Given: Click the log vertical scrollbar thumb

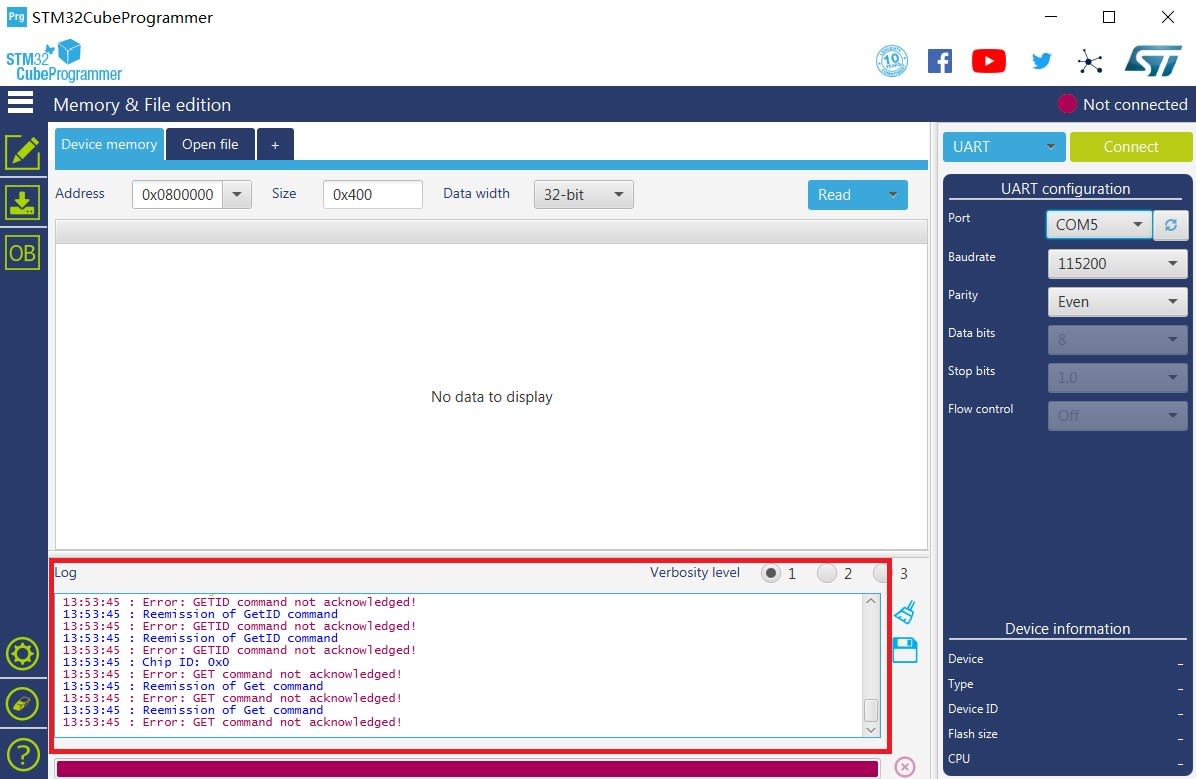Looking at the screenshot, I should (870, 710).
